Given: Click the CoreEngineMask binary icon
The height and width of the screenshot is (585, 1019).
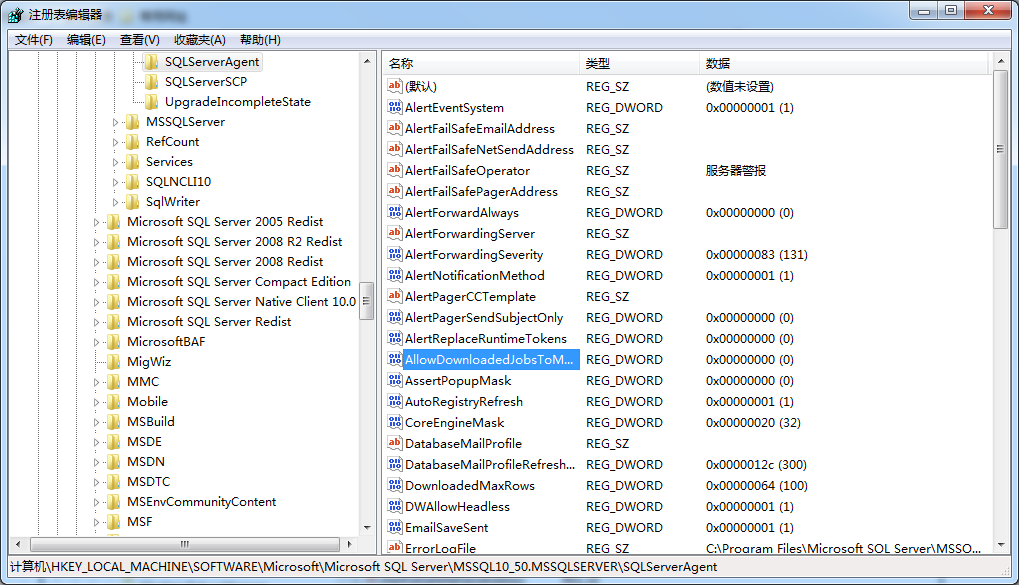Looking at the screenshot, I should click(x=395, y=423).
